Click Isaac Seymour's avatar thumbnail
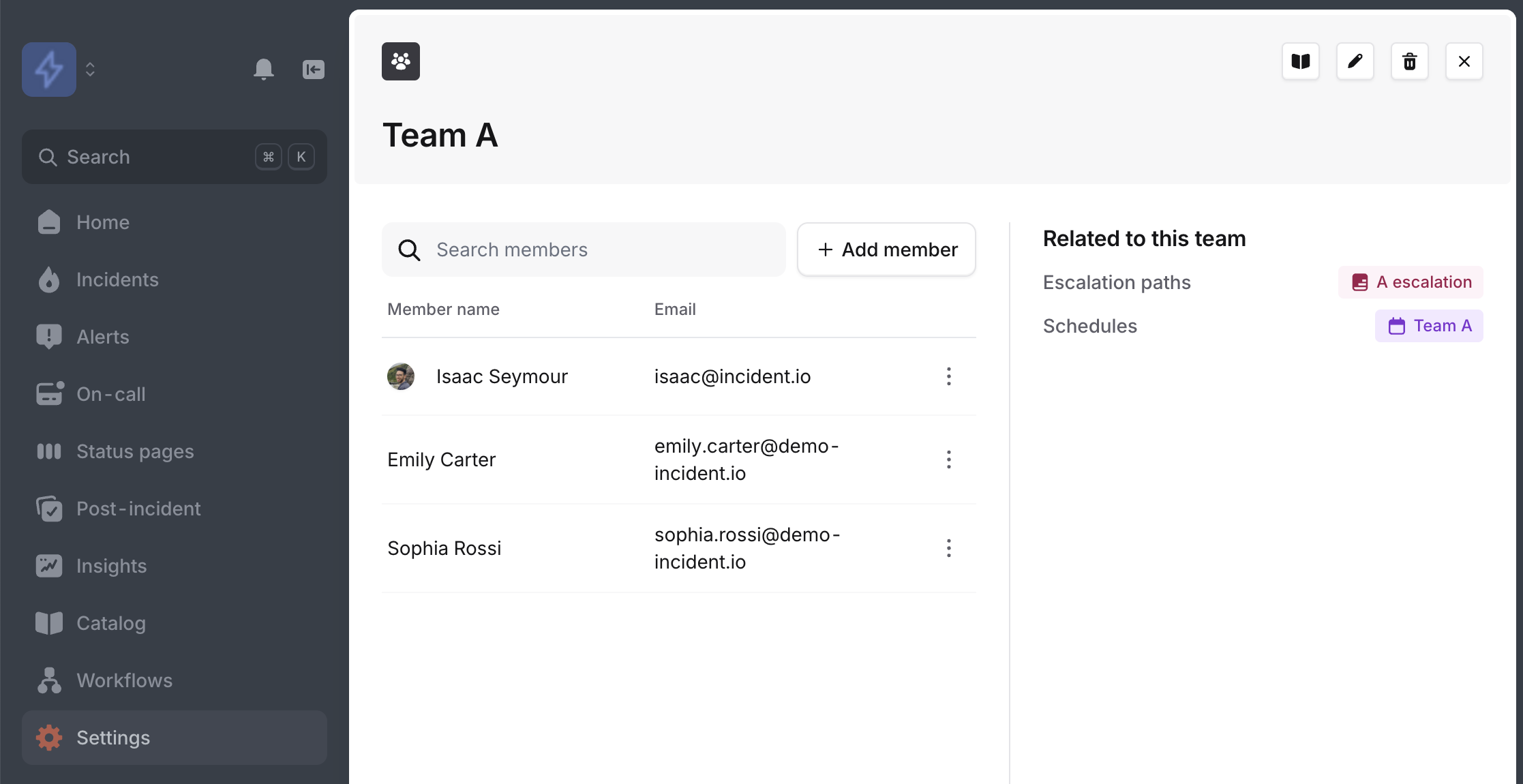The image size is (1523, 784). tap(401, 376)
